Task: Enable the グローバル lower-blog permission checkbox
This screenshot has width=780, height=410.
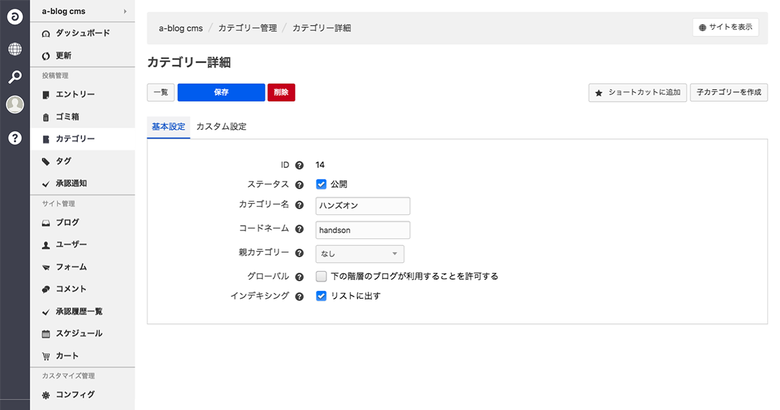Action: [321, 276]
